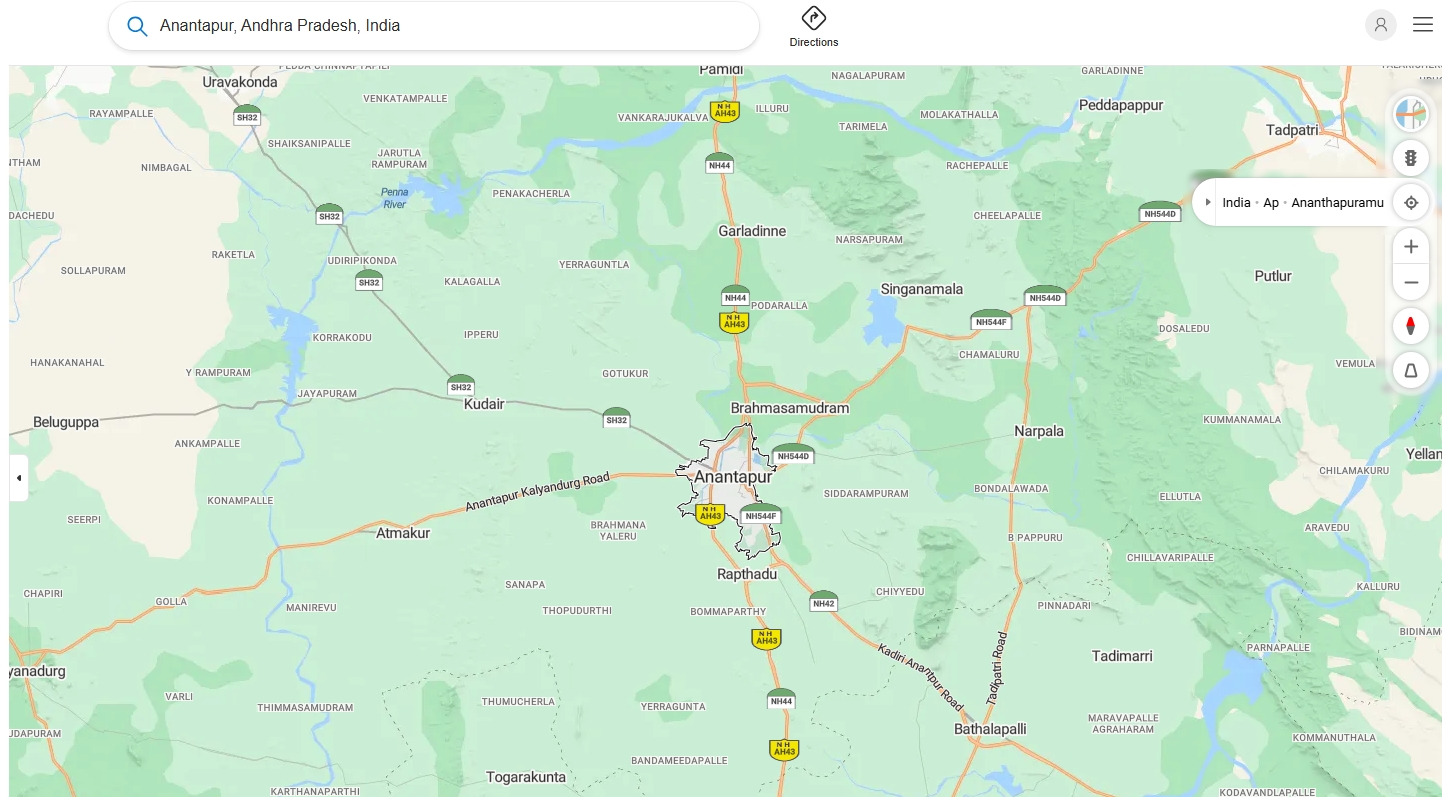Click the AH43 shield below Bommaparthy

[767, 639]
